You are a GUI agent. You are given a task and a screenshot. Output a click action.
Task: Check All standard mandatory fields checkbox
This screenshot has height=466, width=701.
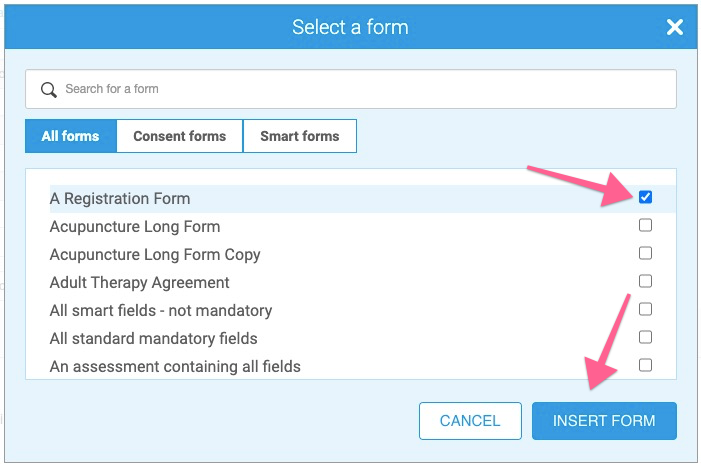[x=645, y=337]
